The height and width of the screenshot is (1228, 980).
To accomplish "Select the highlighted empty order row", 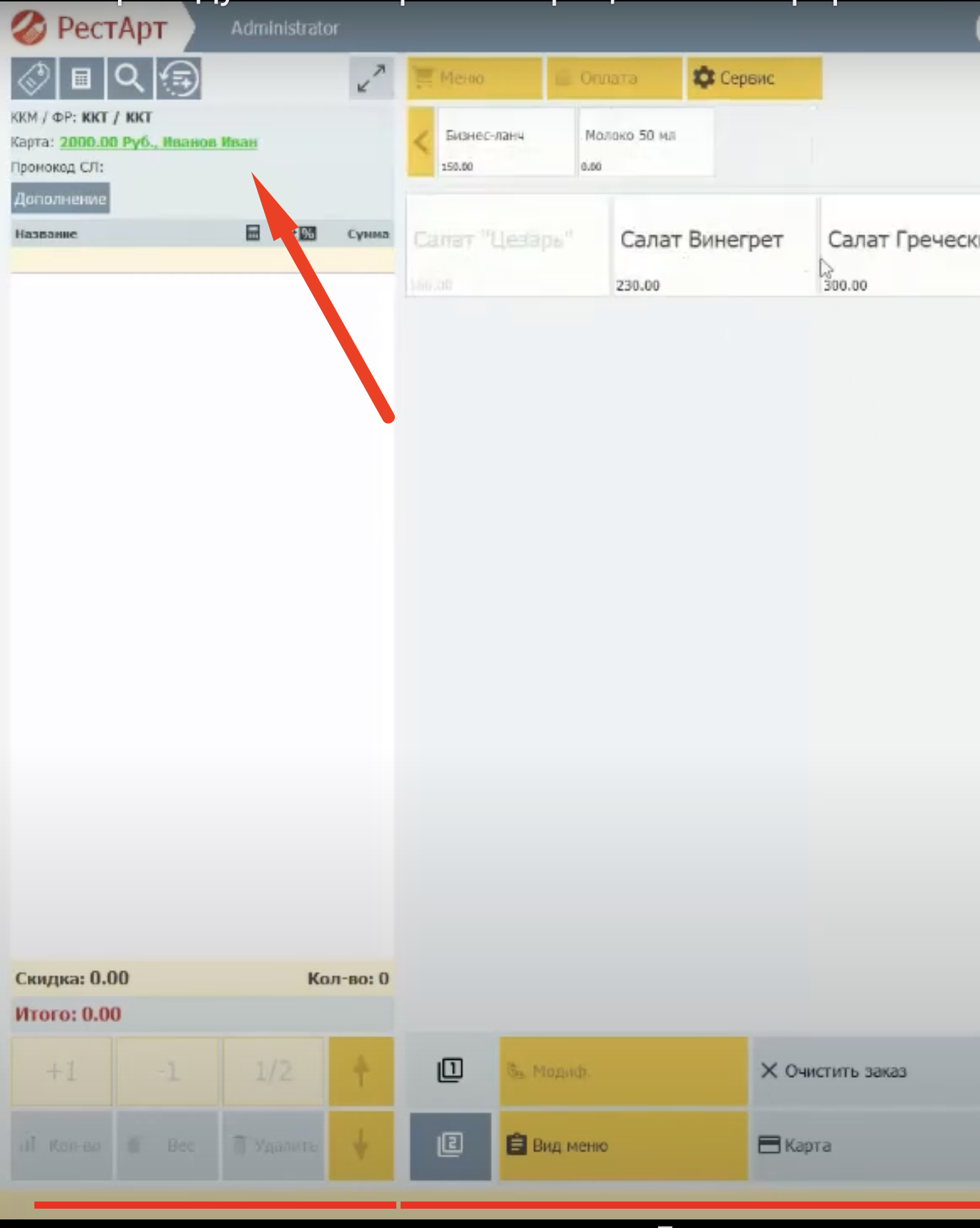I will coord(202,260).
